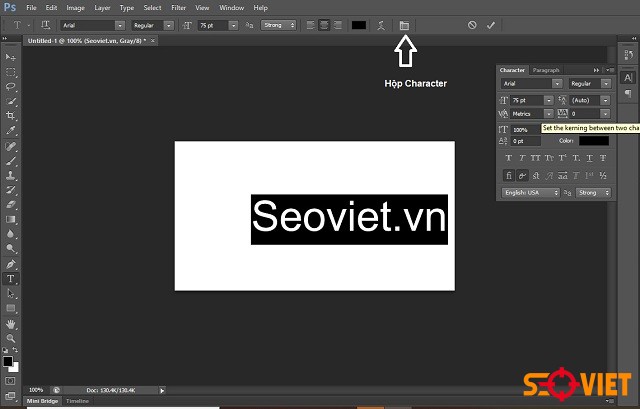
Task: Select the Zoom tool
Action: point(11,338)
